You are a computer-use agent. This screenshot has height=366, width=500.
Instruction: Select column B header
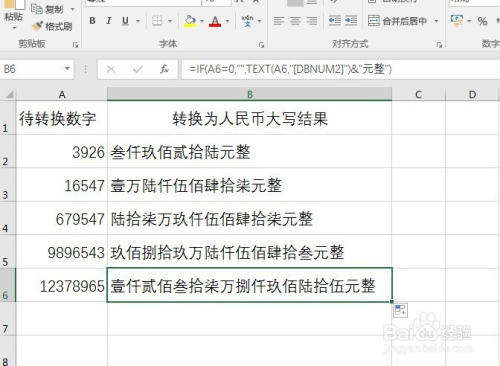250,95
